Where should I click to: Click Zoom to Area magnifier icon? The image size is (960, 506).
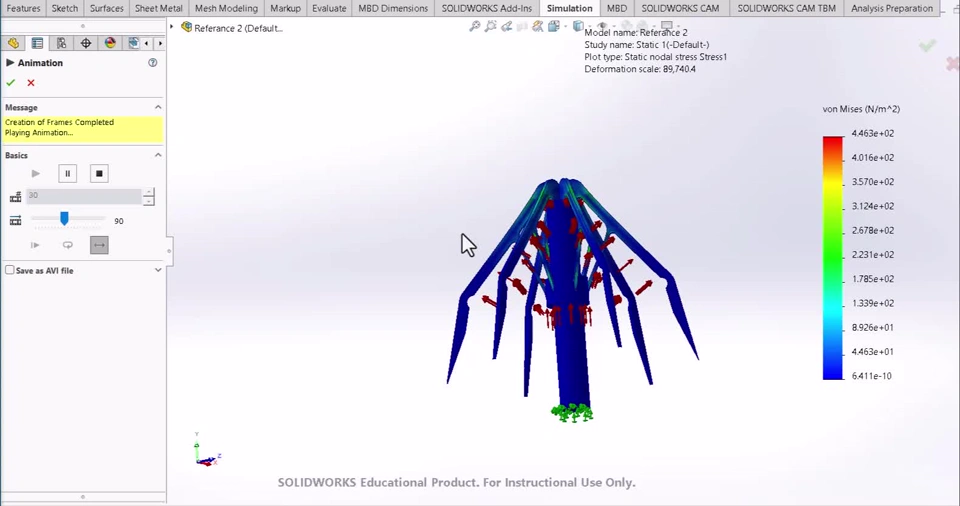pyautogui.click(x=490, y=26)
